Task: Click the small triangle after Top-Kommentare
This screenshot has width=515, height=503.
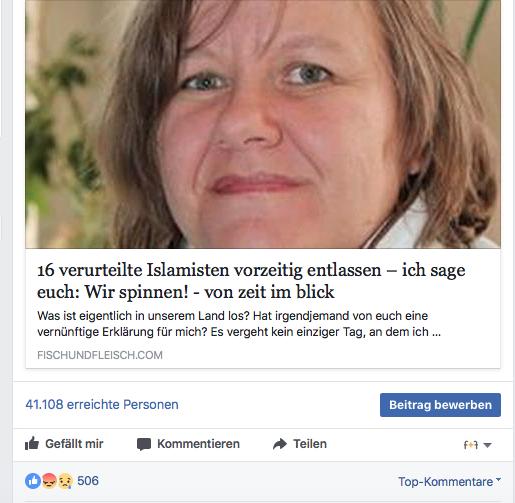Action: pos(498,479)
